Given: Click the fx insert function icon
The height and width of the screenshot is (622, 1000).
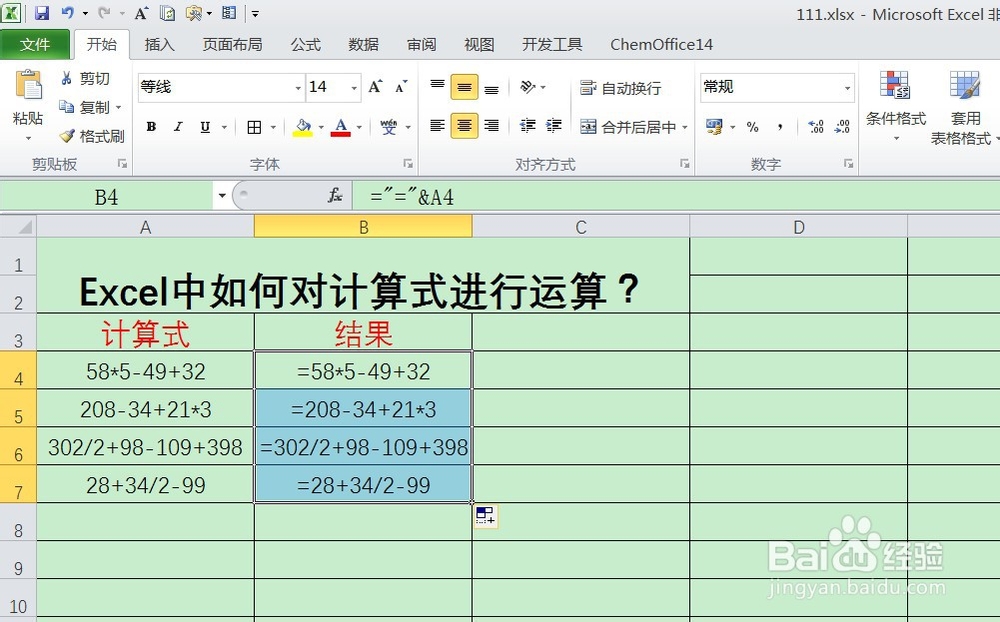Looking at the screenshot, I should pos(335,195).
